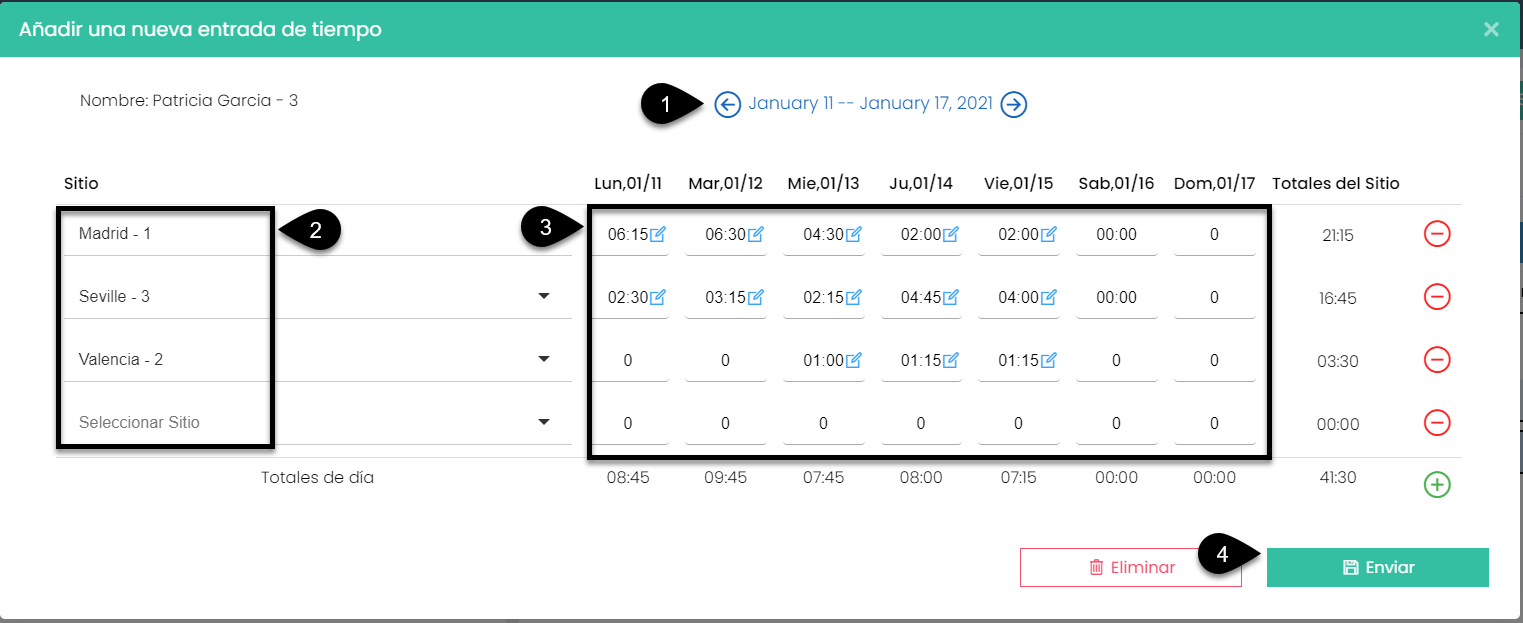Edit Madrid Wednesday 04:30 entry note icon

pyautogui.click(x=854, y=235)
